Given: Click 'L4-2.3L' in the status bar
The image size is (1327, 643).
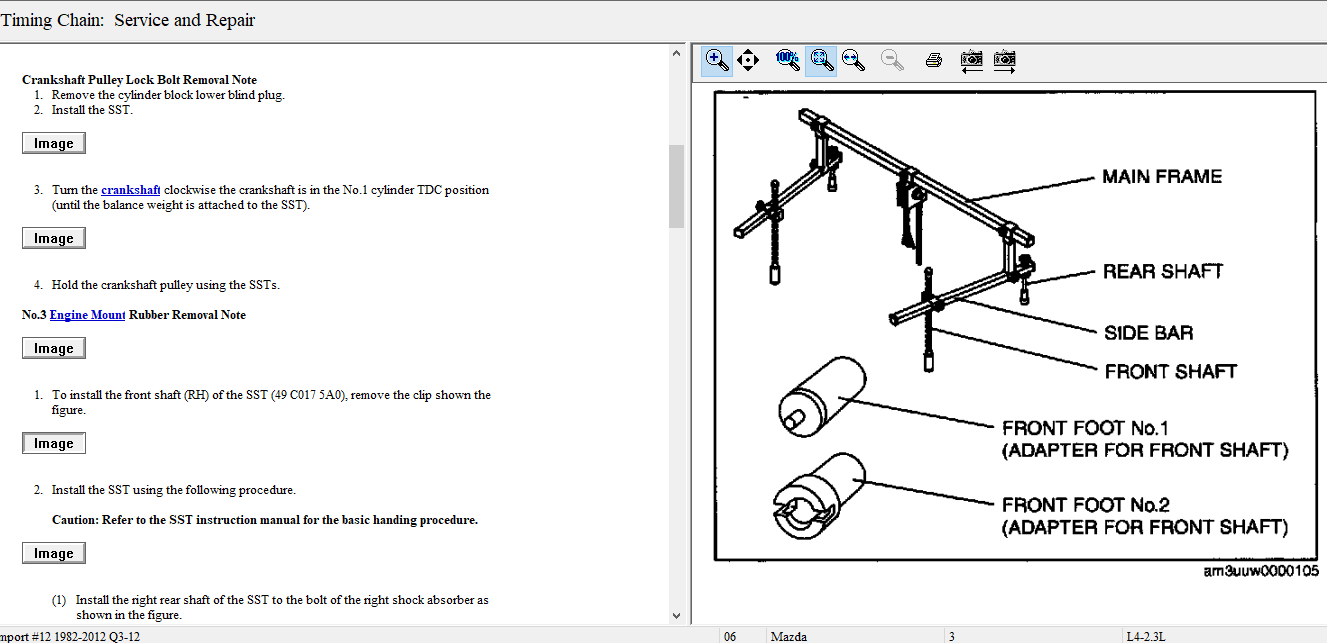Looking at the screenshot, I should coord(1147,636).
